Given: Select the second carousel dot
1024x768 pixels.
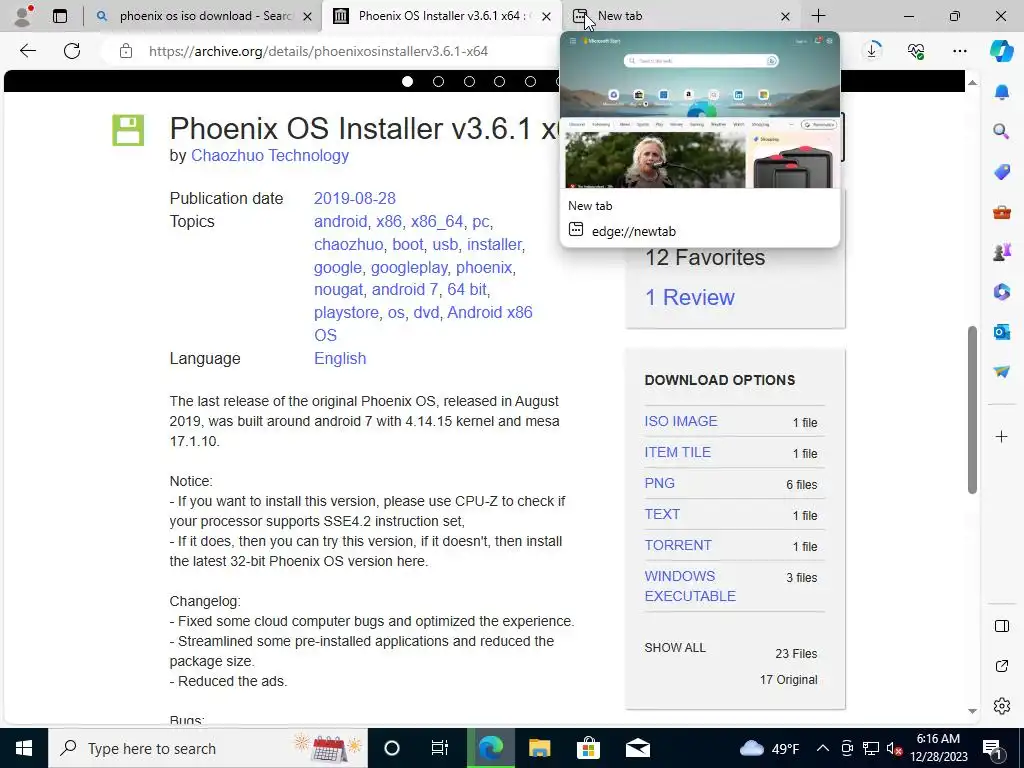Looking at the screenshot, I should pyautogui.click(x=438, y=82).
